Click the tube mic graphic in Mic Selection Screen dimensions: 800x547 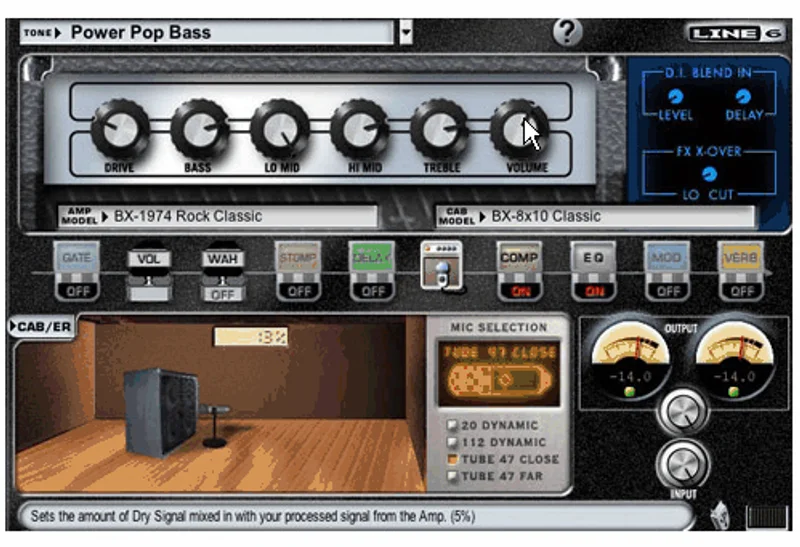coord(499,379)
